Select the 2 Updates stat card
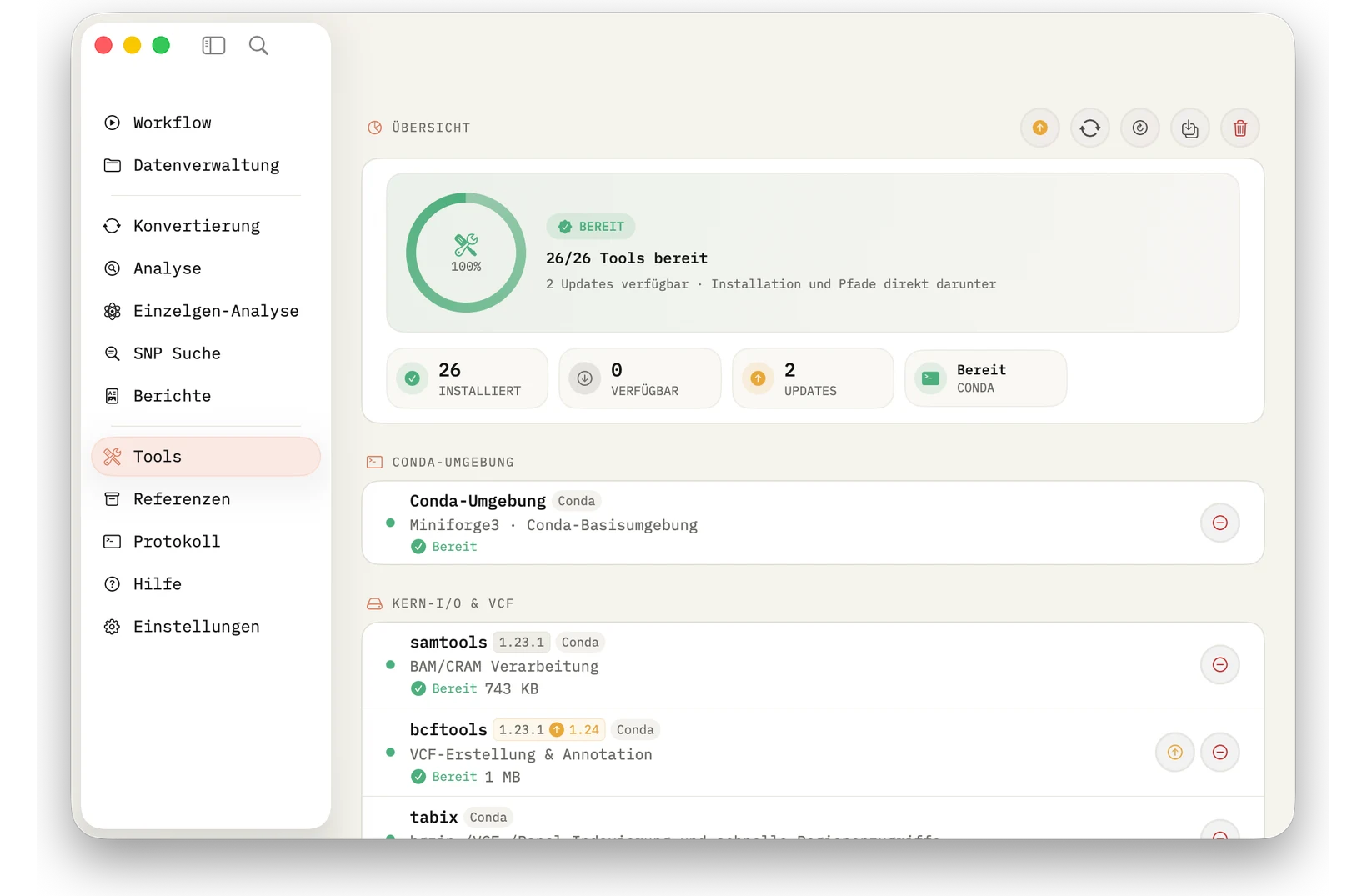The image size is (1367, 896). tap(813, 378)
